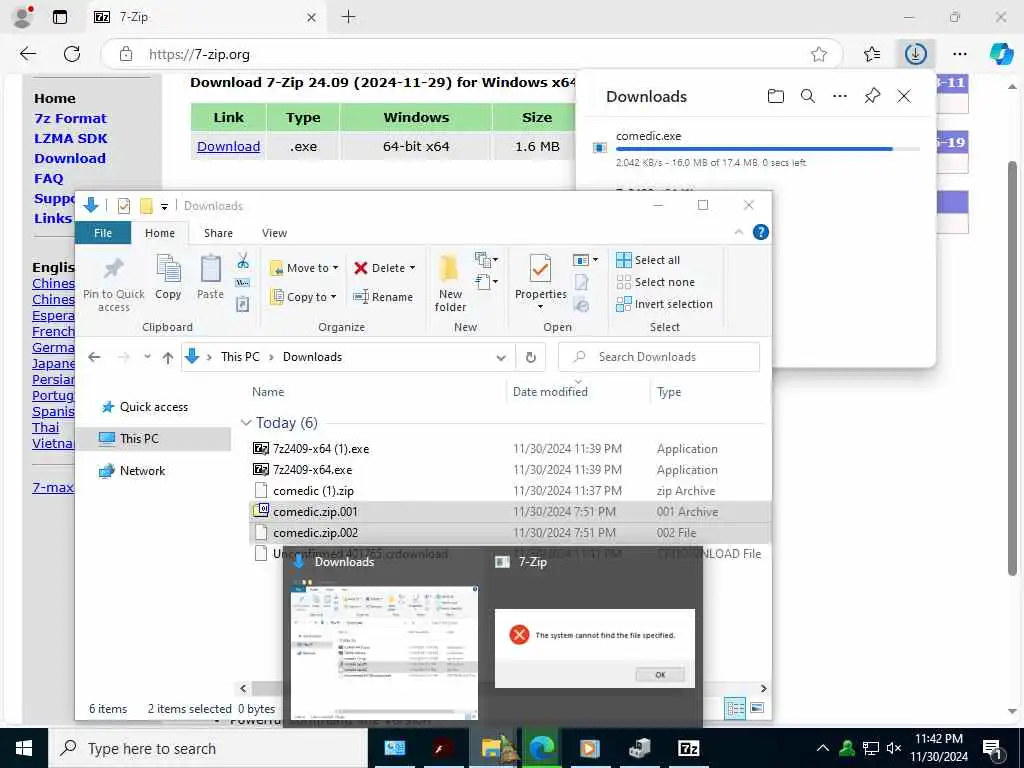Switch to the Share ribbon tab
The height and width of the screenshot is (768, 1024).
point(218,233)
